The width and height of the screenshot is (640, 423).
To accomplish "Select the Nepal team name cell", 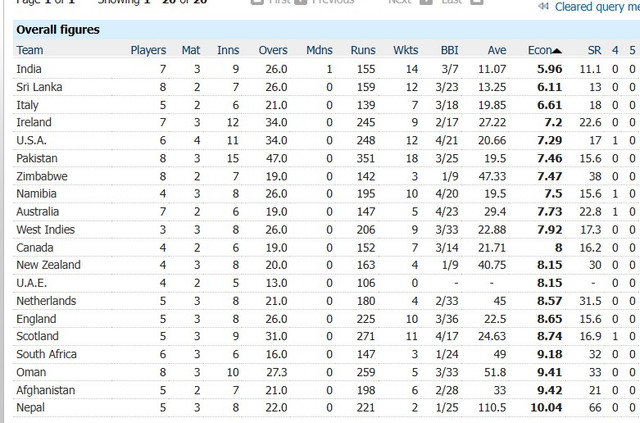I will click(x=31, y=408).
